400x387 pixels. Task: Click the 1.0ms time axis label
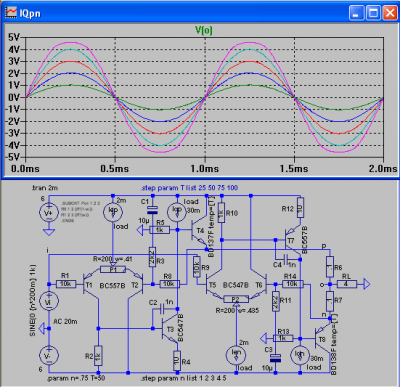coord(204,169)
